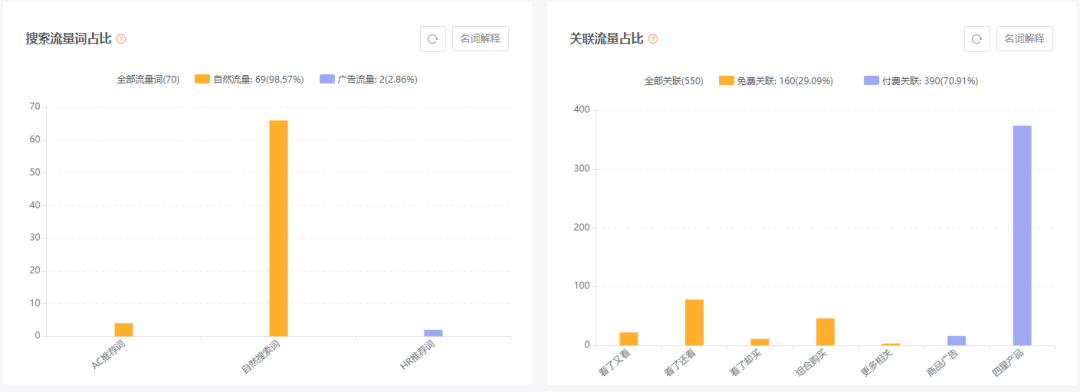Select the tall 自然搜索词 bar
Screen dimensions: 1080x392
tap(278, 228)
